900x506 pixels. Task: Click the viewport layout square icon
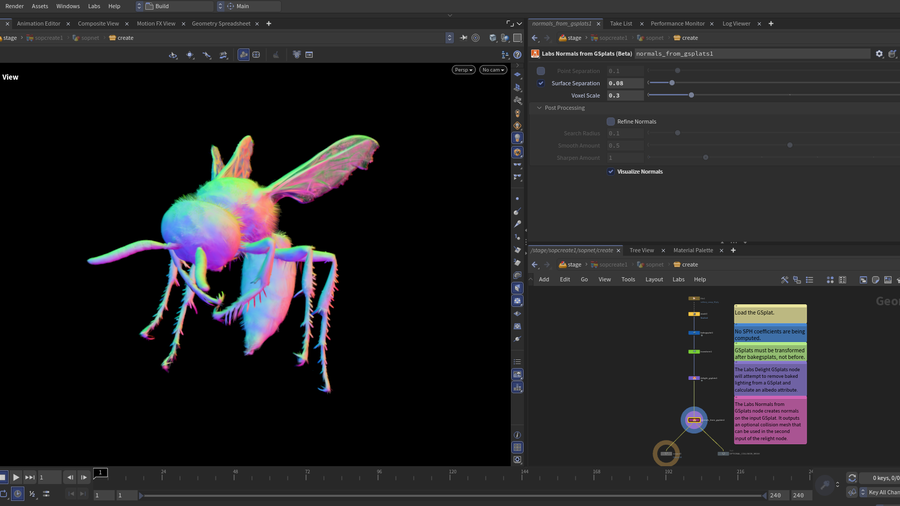517,38
